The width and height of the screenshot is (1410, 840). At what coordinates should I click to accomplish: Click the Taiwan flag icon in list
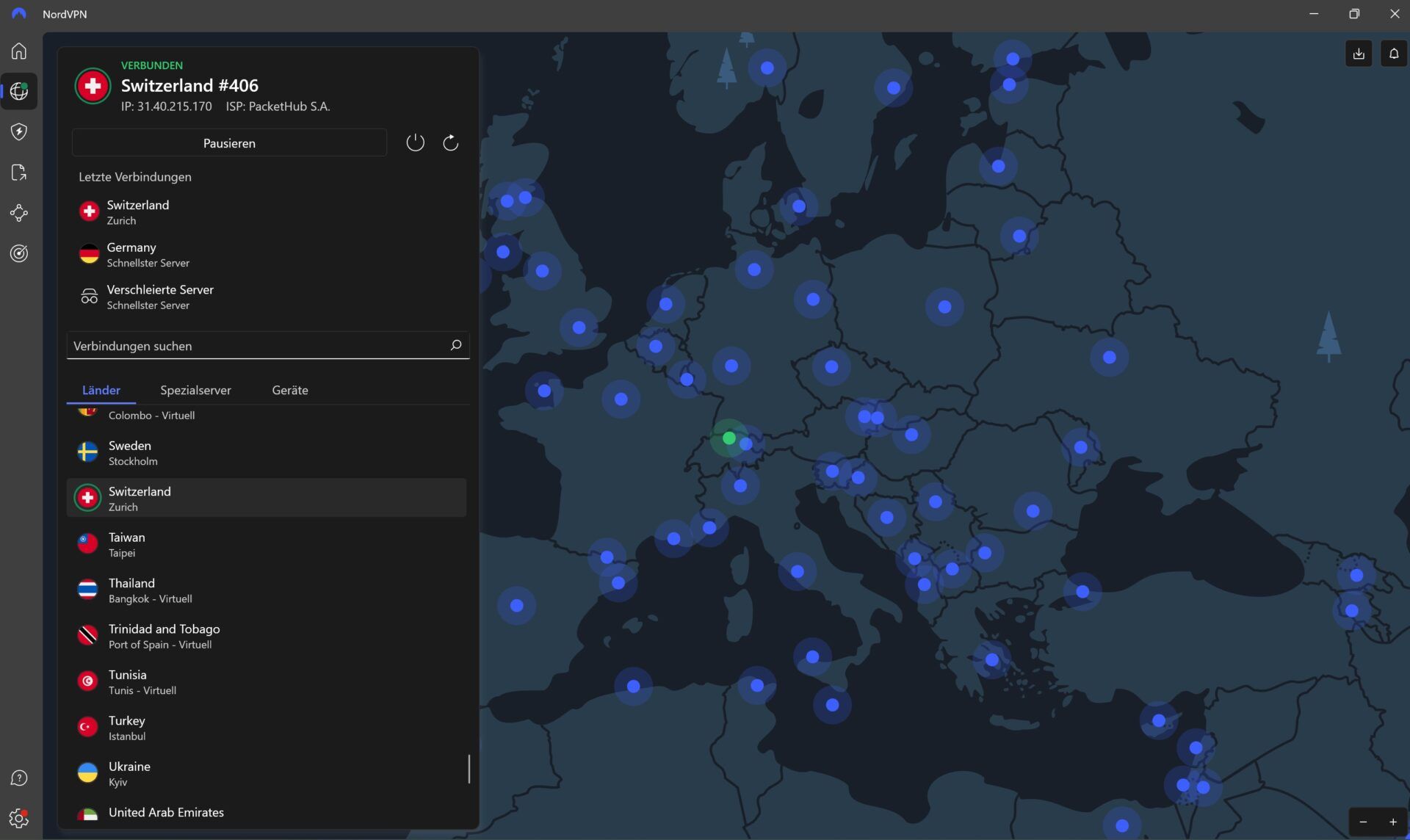coord(87,544)
